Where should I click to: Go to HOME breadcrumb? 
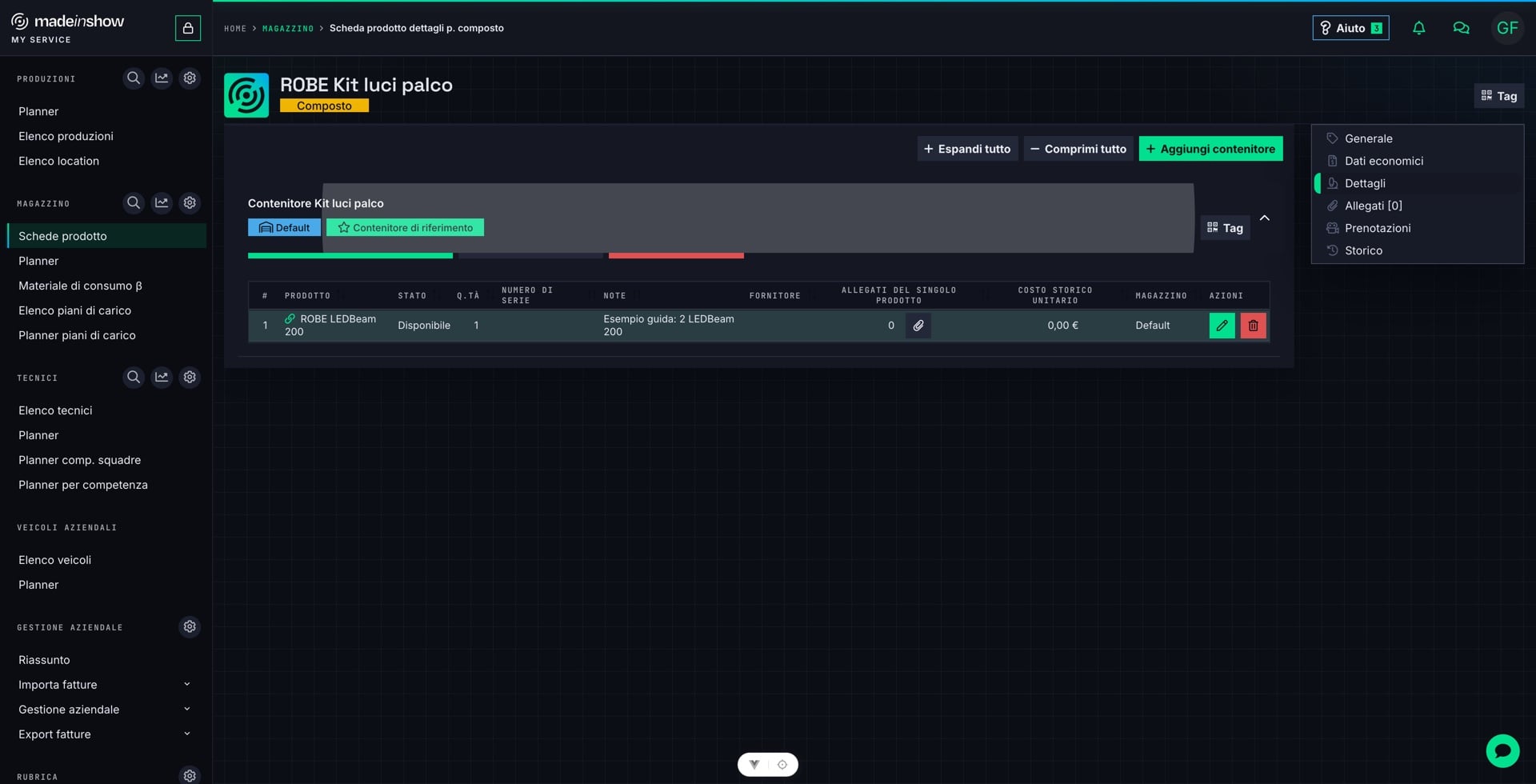point(235,29)
